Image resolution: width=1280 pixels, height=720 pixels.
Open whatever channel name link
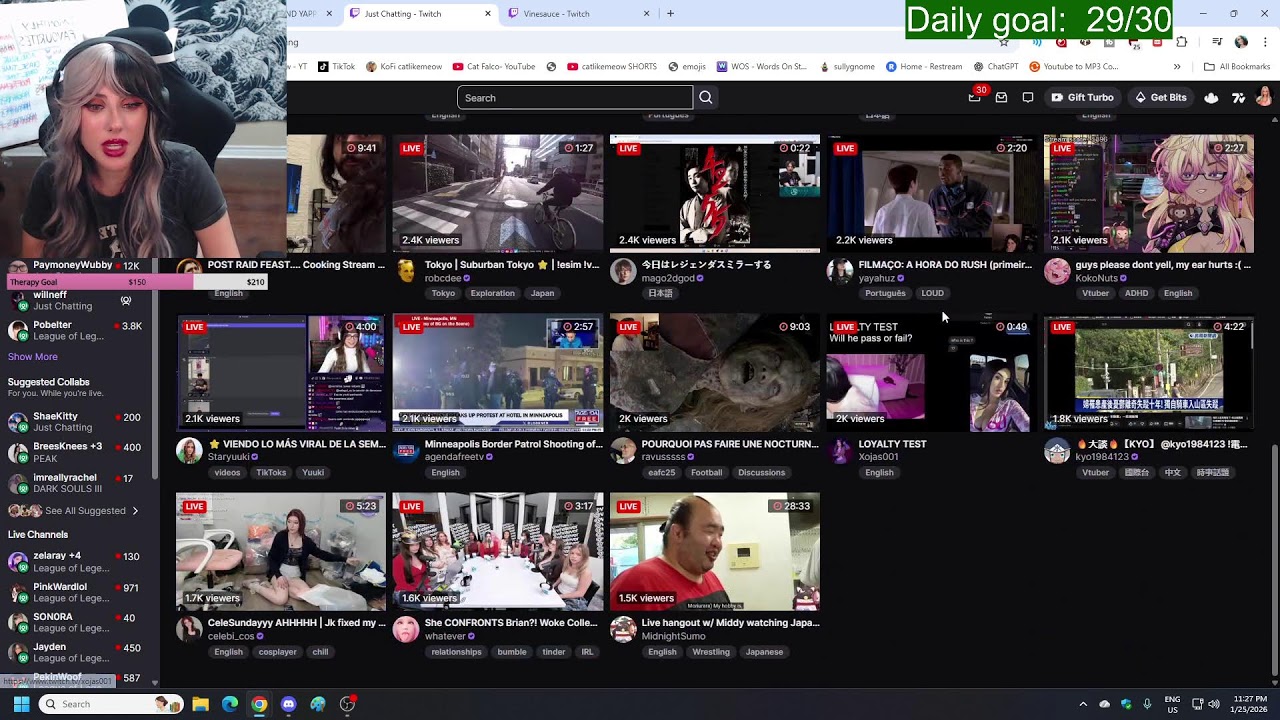tap(445, 636)
